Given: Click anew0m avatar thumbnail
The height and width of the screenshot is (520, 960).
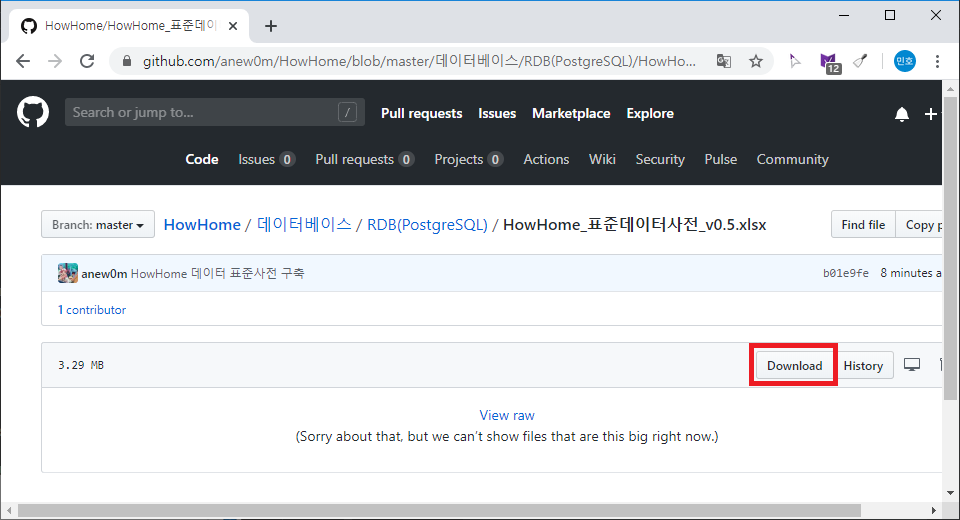Looking at the screenshot, I should (x=67, y=273).
